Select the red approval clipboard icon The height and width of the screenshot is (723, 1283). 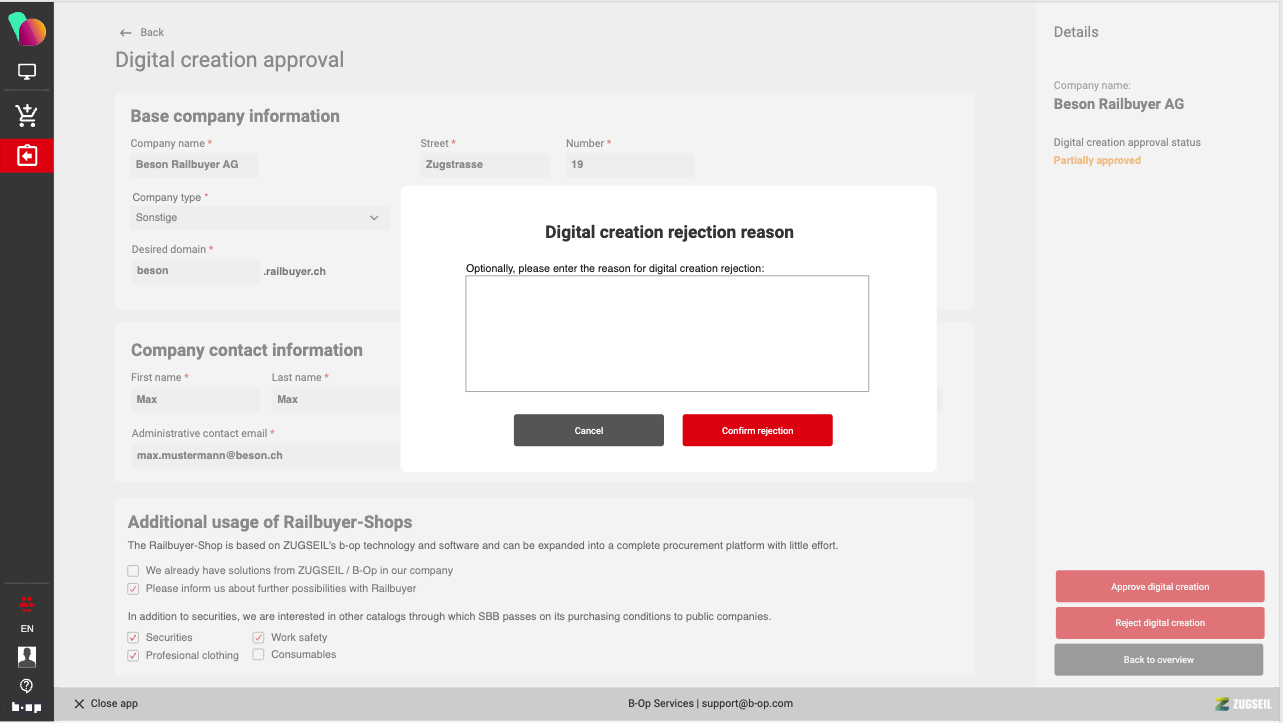click(27, 156)
